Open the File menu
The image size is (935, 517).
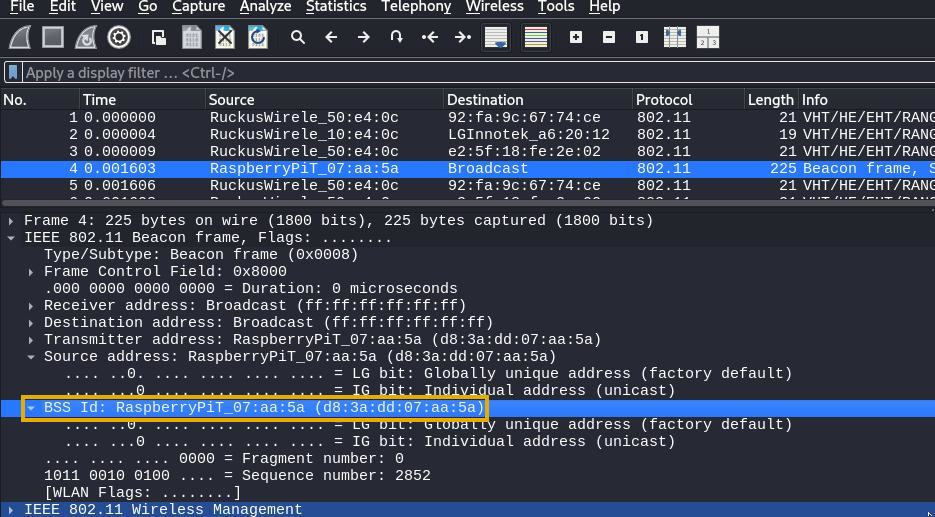22,7
